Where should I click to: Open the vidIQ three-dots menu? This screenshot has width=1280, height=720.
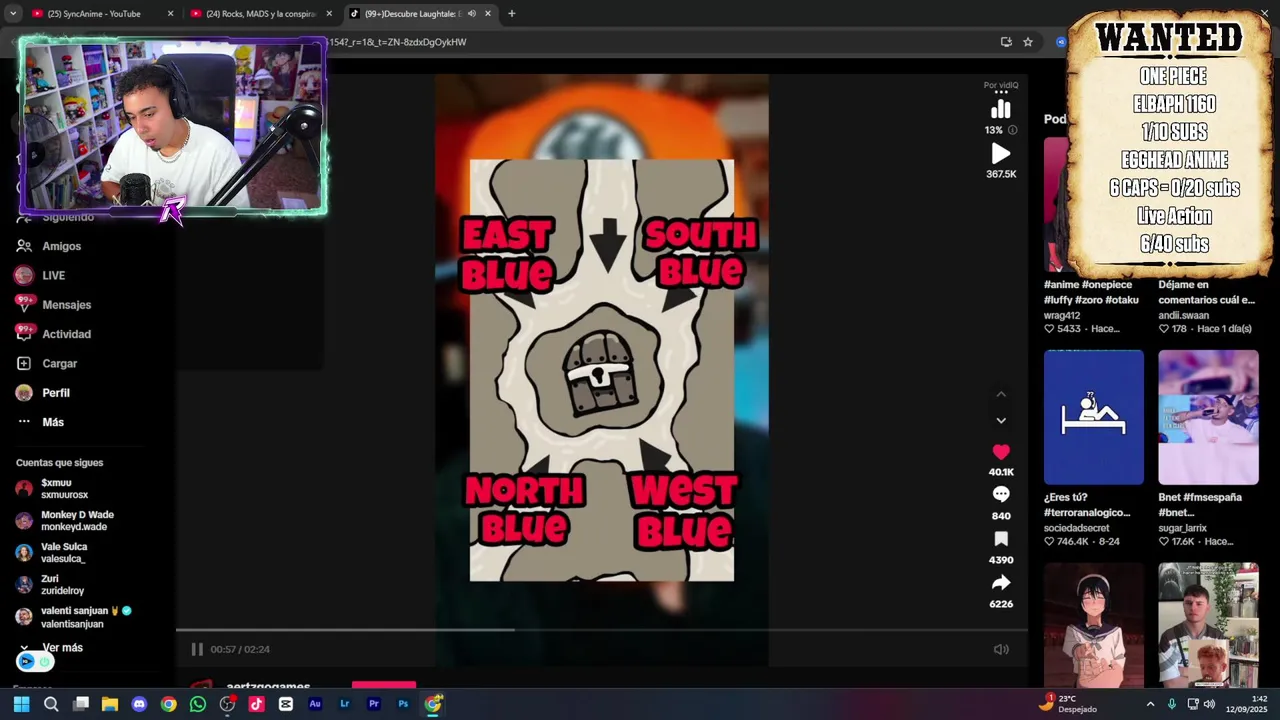coord(1001,92)
